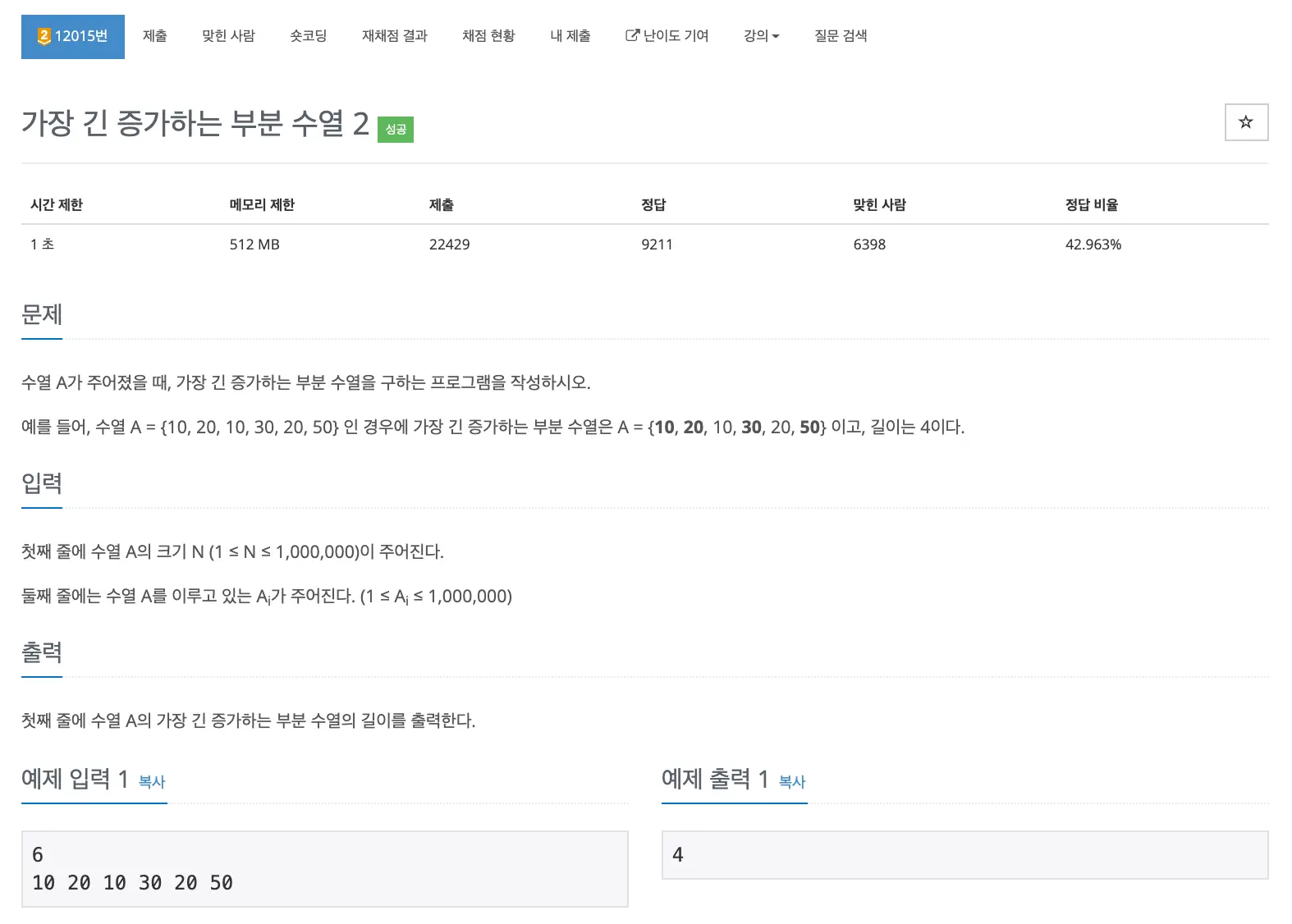Click the solver count 6398

click(869, 245)
